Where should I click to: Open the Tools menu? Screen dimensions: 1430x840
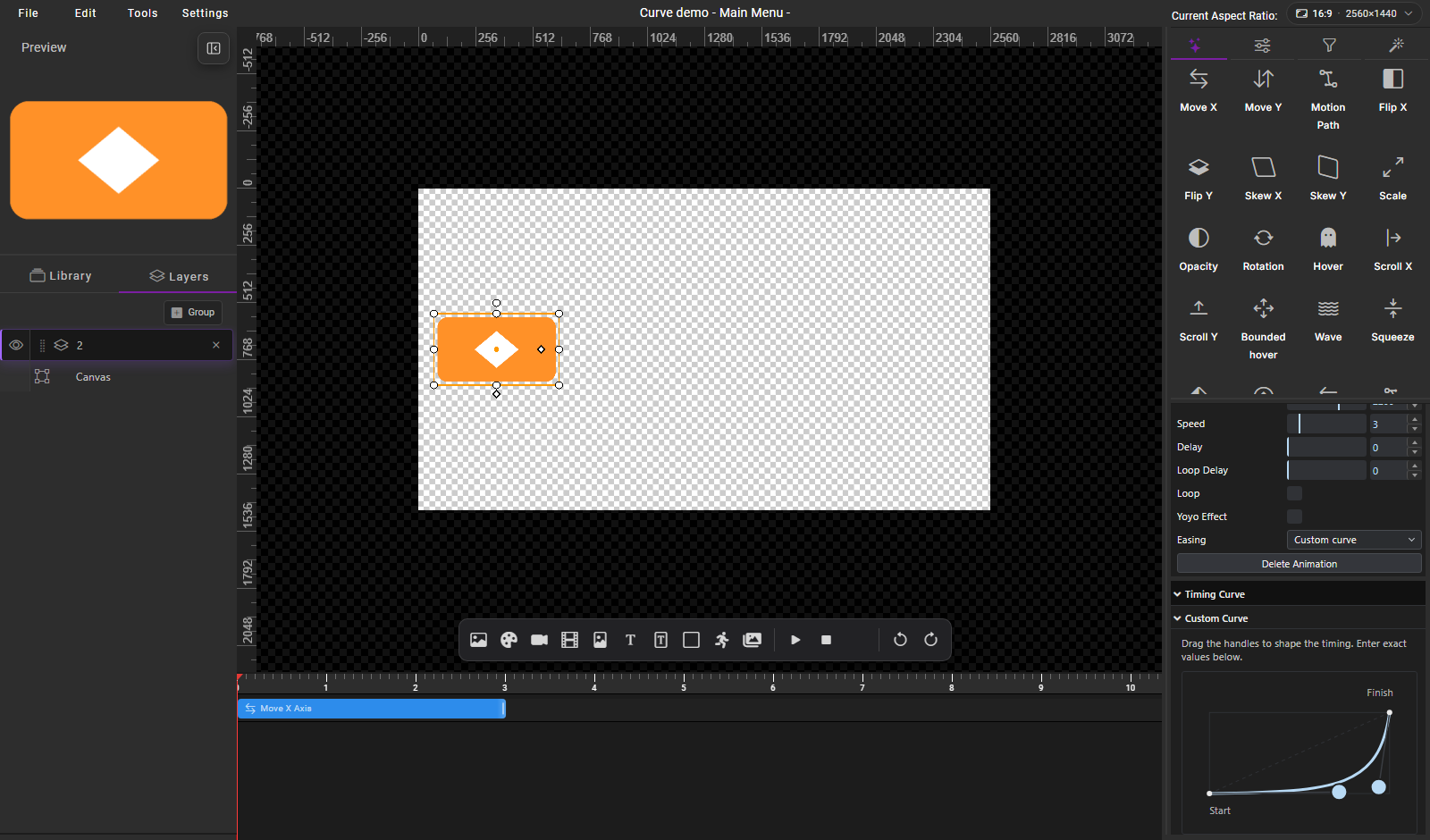[x=142, y=13]
